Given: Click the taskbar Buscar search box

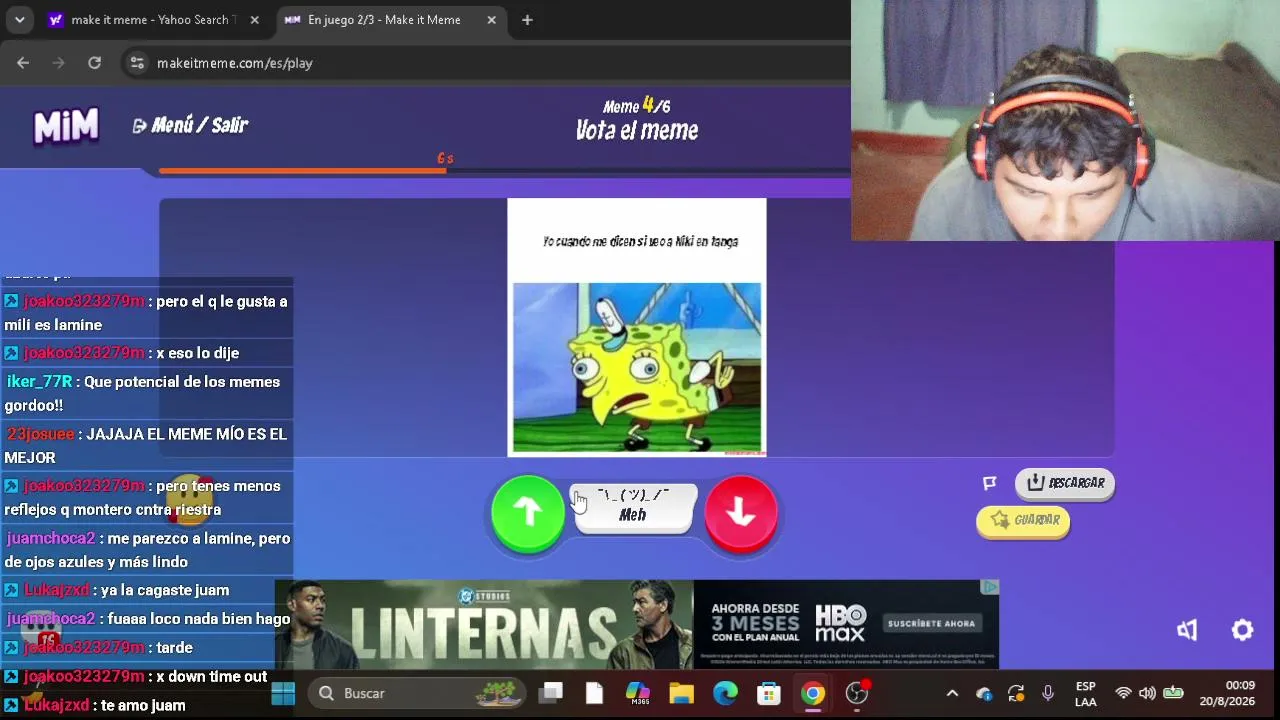Looking at the screenshot, I should (417, 693).
